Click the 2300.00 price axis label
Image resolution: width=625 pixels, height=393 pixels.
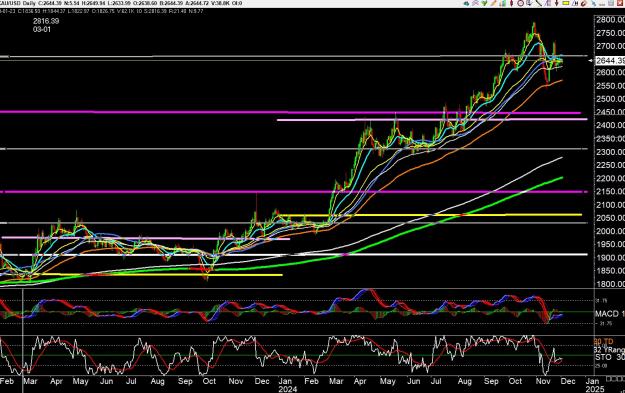610,152
